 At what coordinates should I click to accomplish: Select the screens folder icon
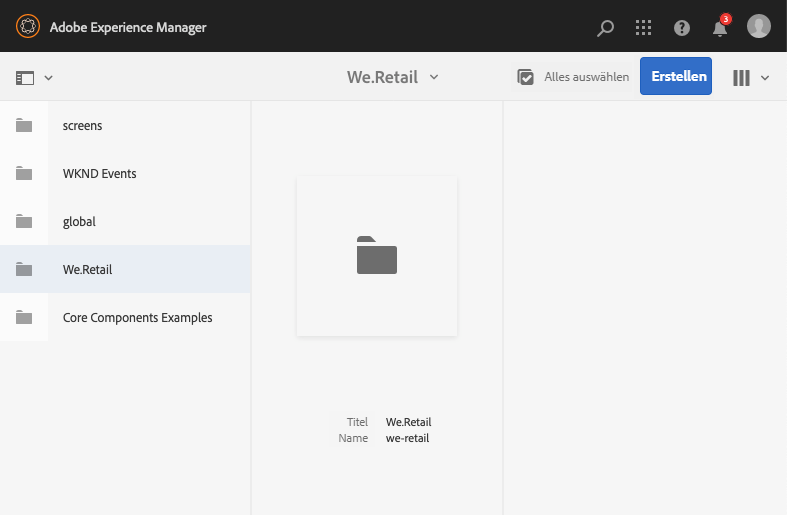(x=24, y=126)
